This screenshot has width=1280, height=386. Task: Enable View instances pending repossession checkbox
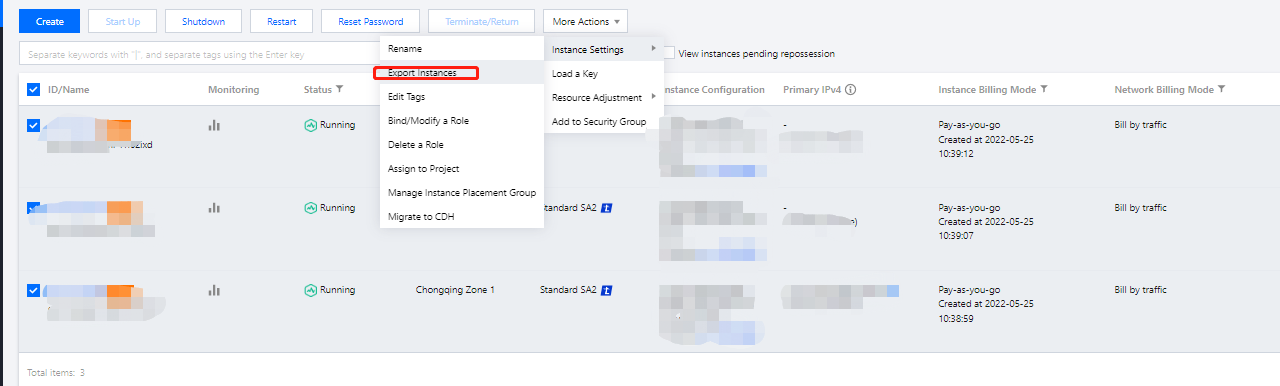[669, 53]
